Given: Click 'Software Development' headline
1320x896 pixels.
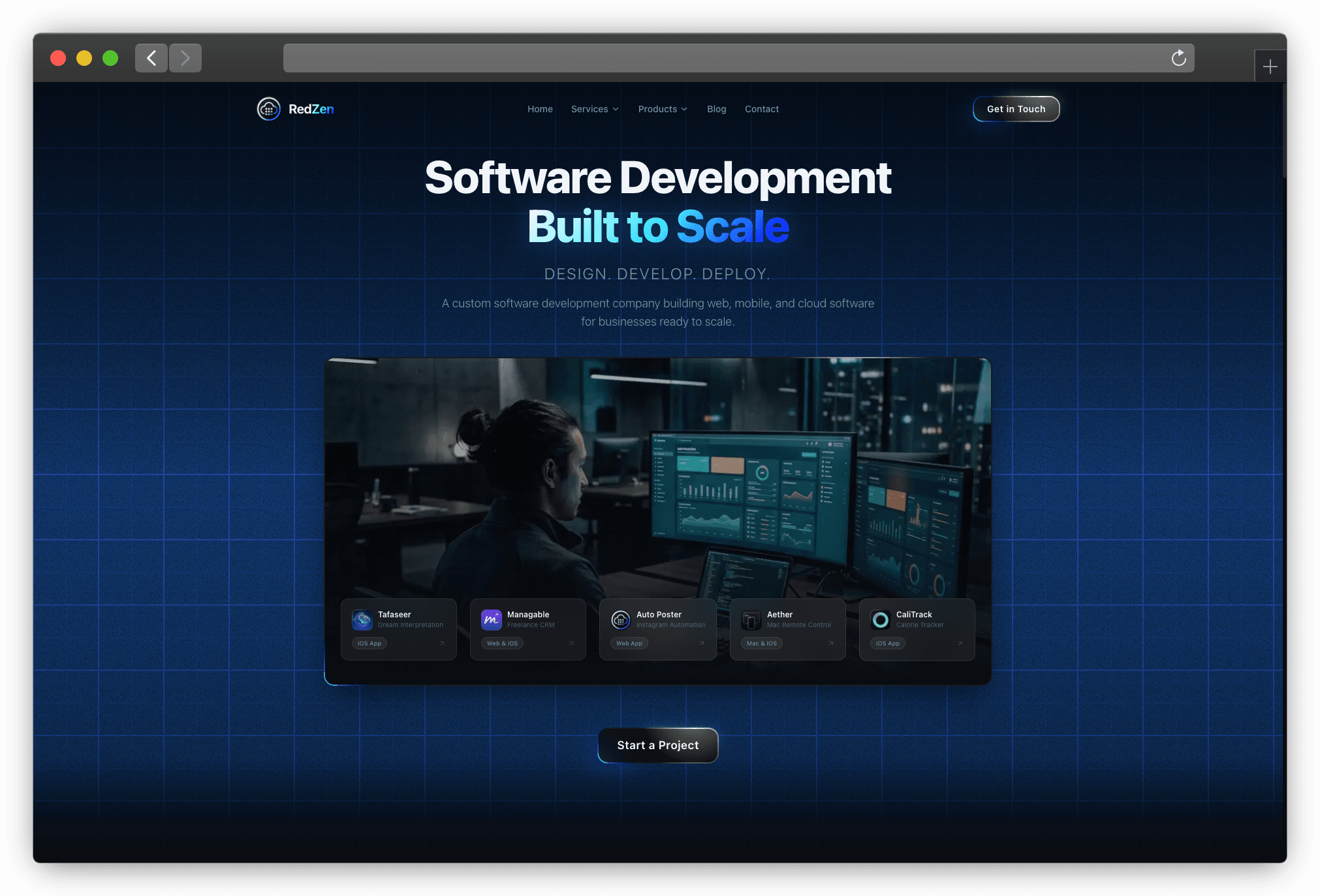Looking at the screenshot, I should [x=658, y=178].
